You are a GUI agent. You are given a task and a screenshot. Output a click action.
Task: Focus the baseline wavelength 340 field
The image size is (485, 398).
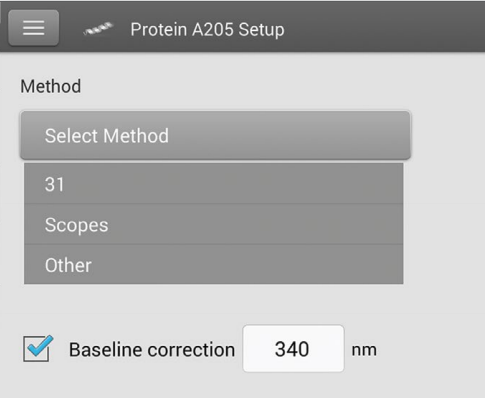point(293,349)
